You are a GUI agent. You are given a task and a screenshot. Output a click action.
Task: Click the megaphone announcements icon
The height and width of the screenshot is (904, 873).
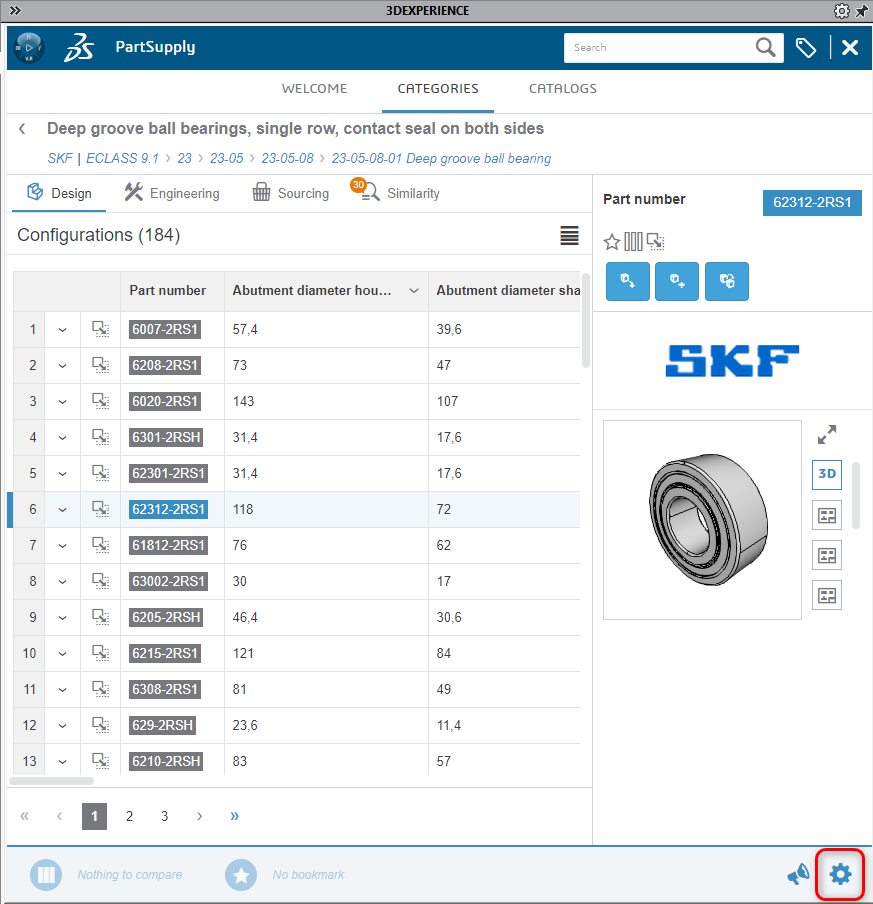(799, 874)
